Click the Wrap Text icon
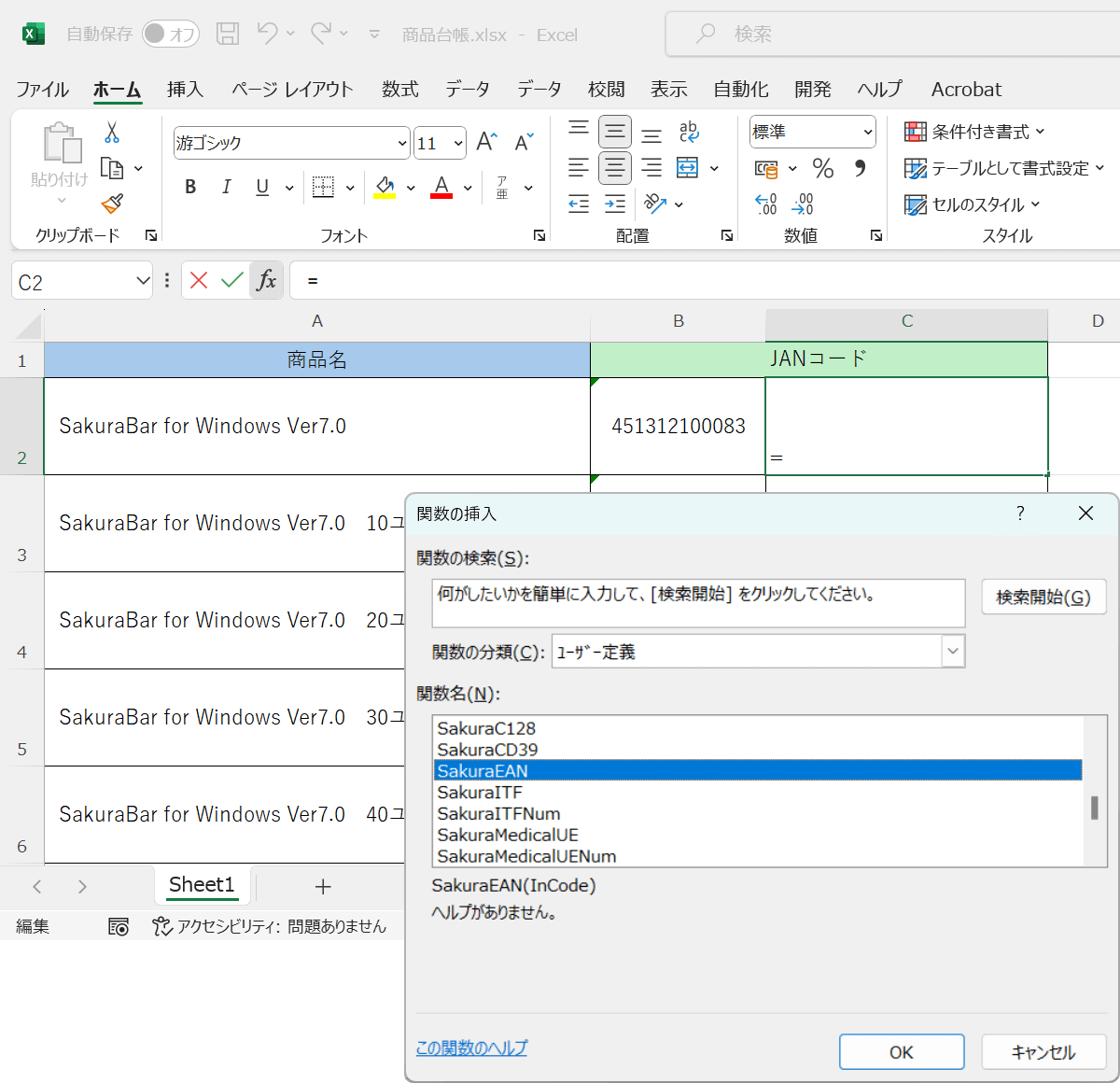This screenshot has width=1120, height=1083. 689,132
